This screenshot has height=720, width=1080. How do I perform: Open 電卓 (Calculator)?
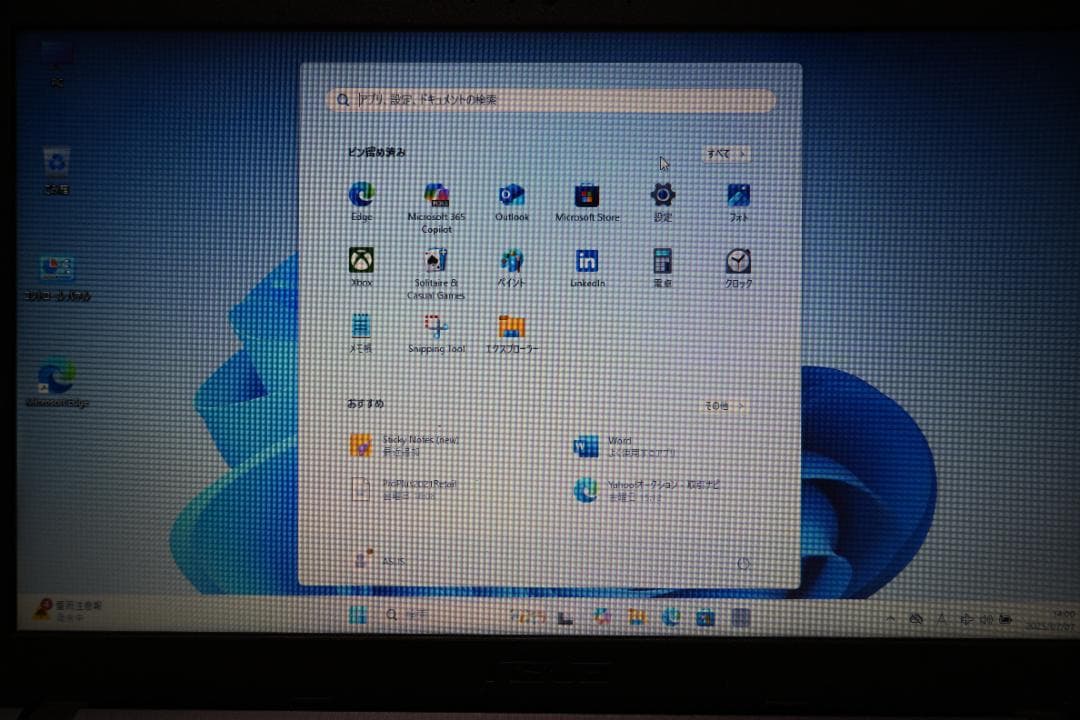click(x=662, y=261)
